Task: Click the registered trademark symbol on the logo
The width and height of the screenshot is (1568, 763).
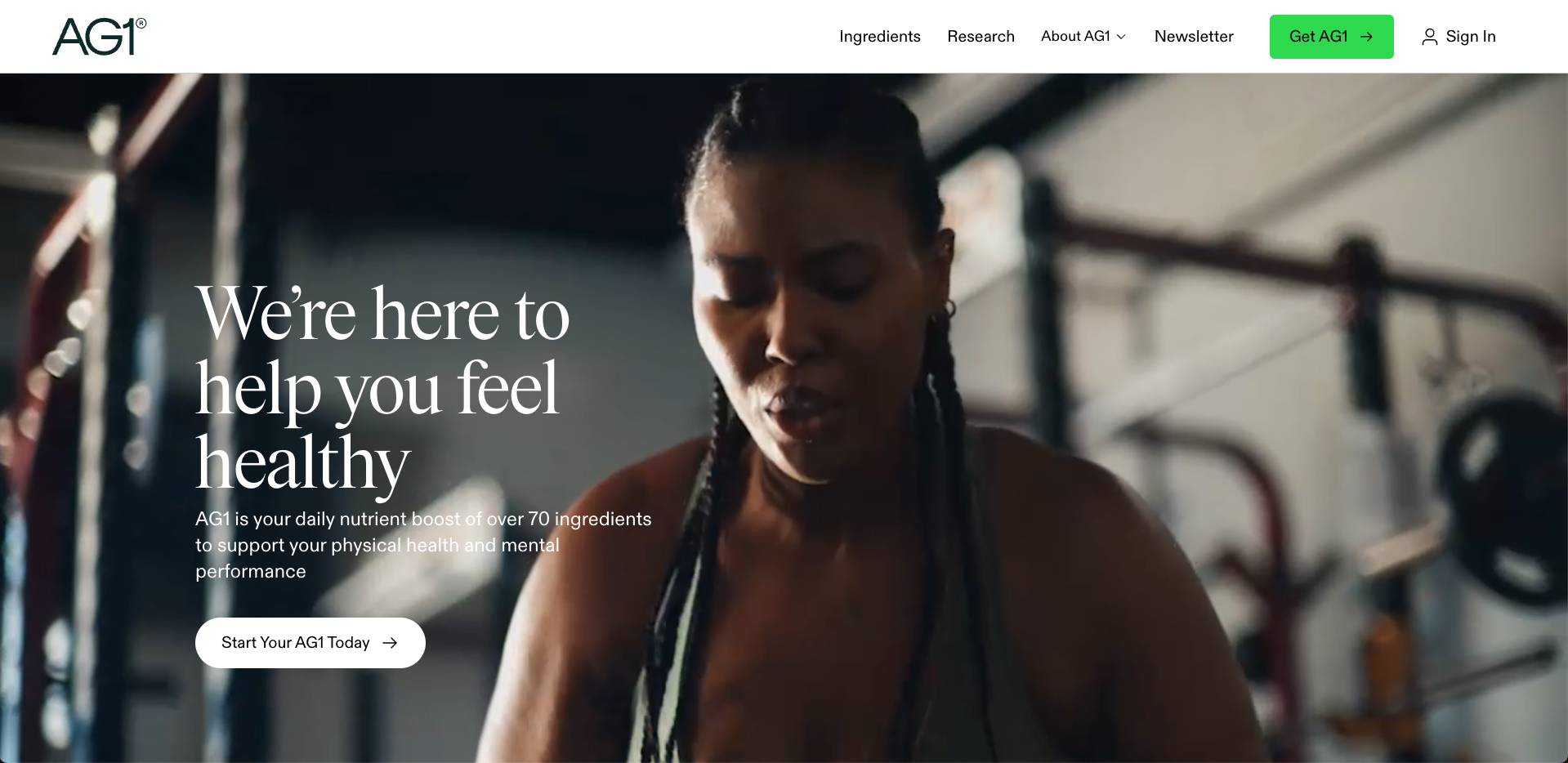Action: [x=141, y=24]
